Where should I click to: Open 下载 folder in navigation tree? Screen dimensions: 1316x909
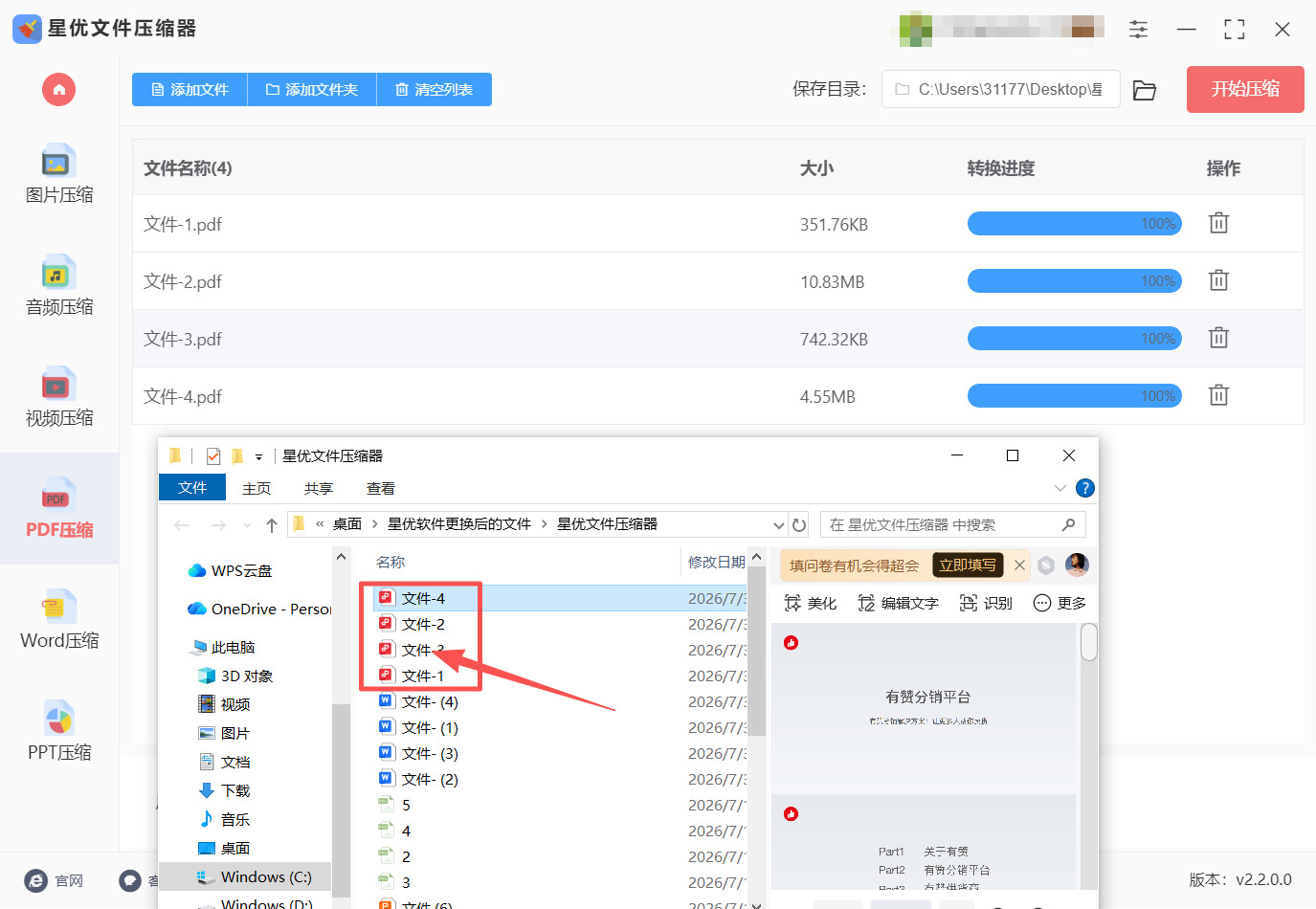tap(224, 790)
